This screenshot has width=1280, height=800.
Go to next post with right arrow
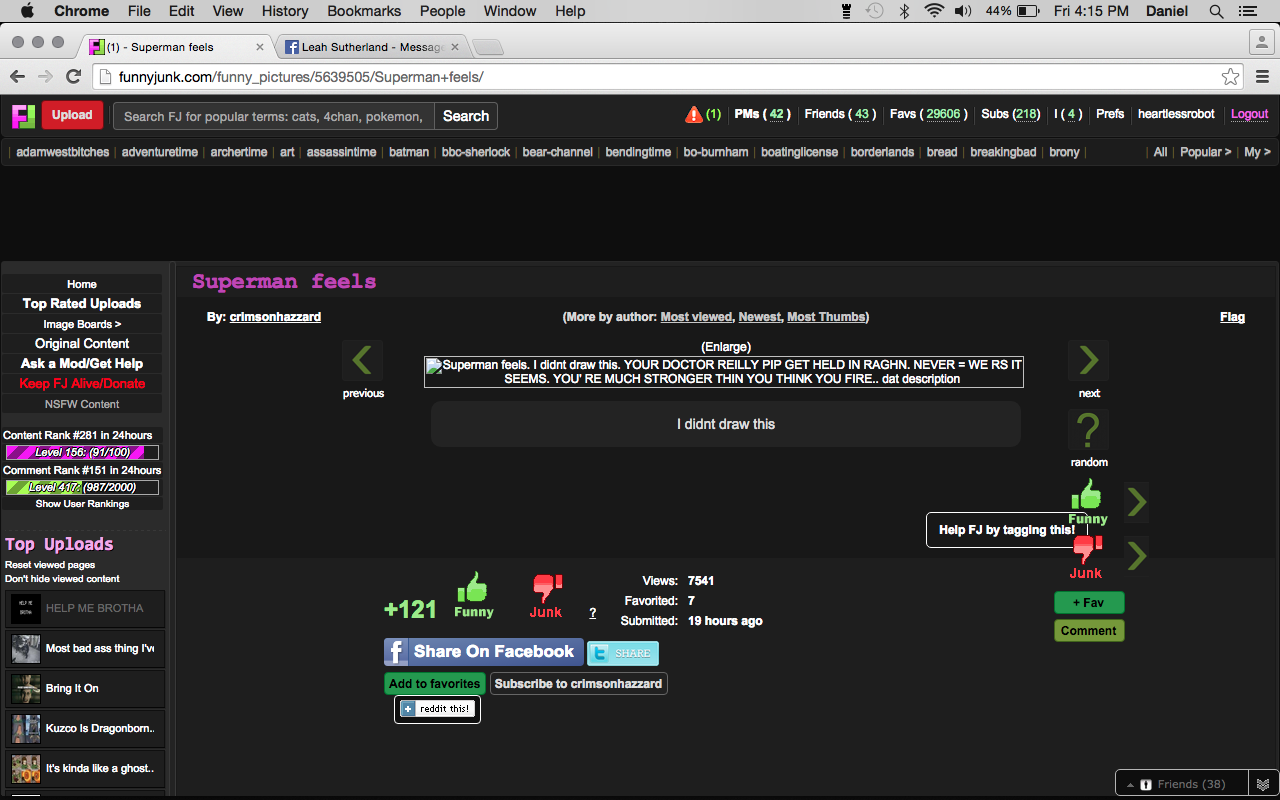coord(1088,361)
